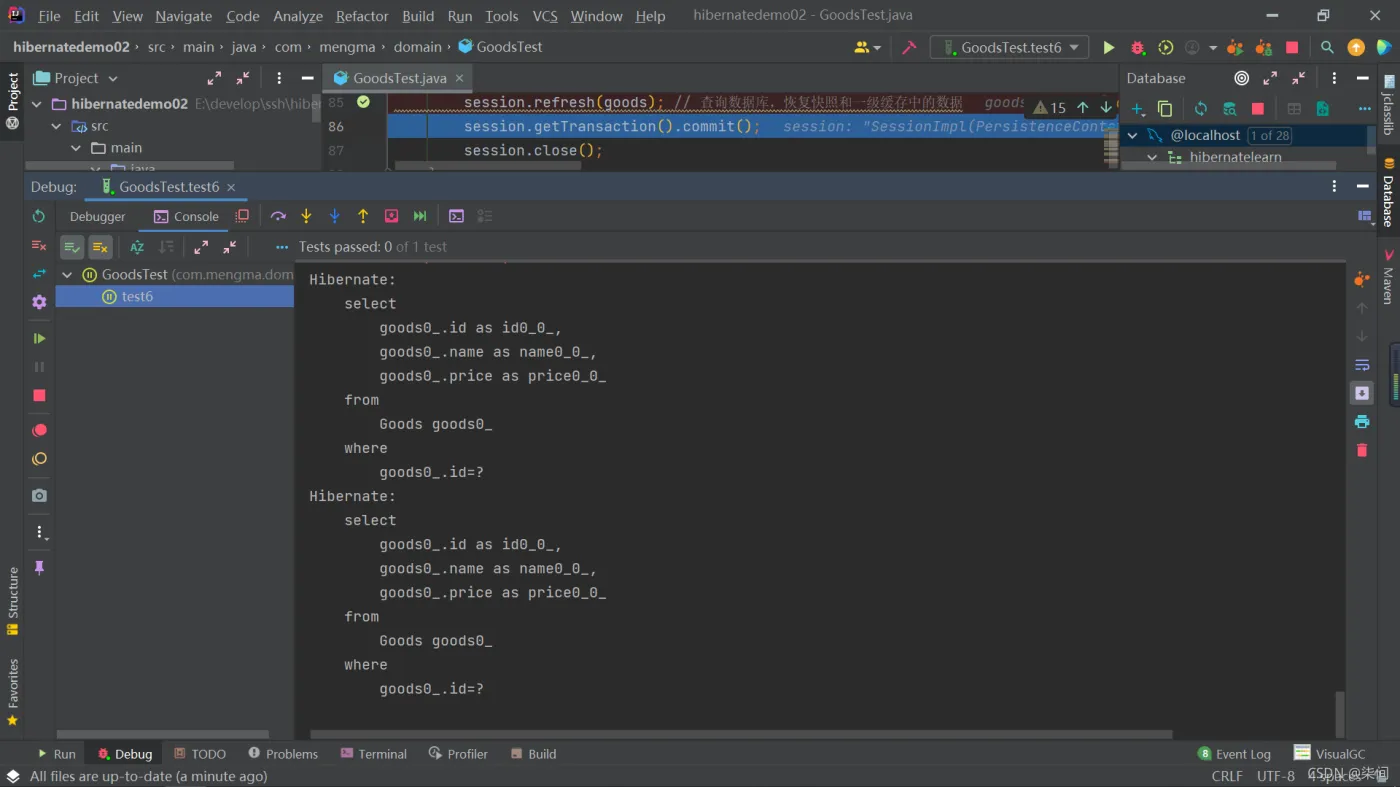Open Evaluate Expression icon
The image size is (1400, 787).
456,216
